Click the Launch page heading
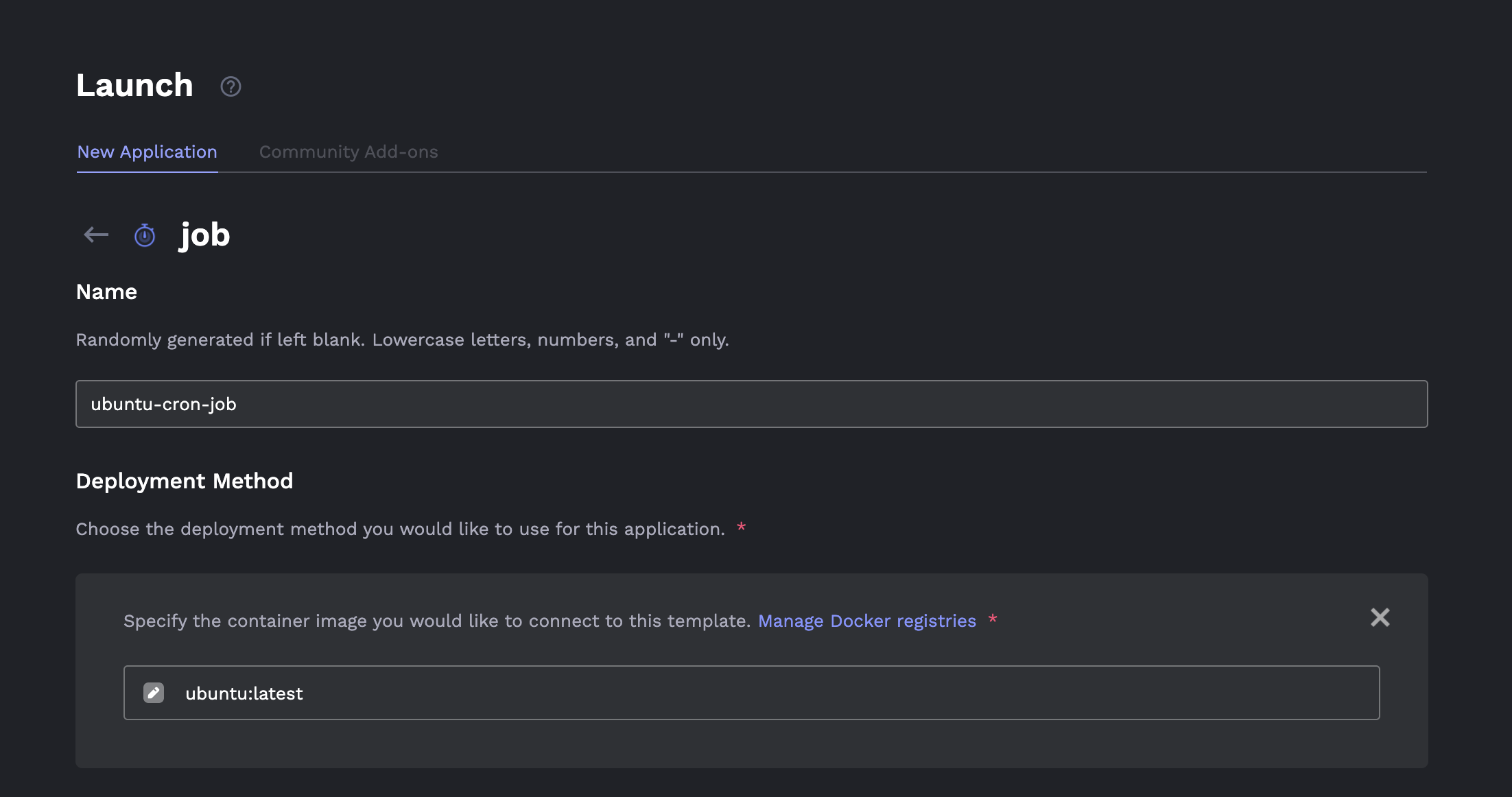 click(134, 86)
